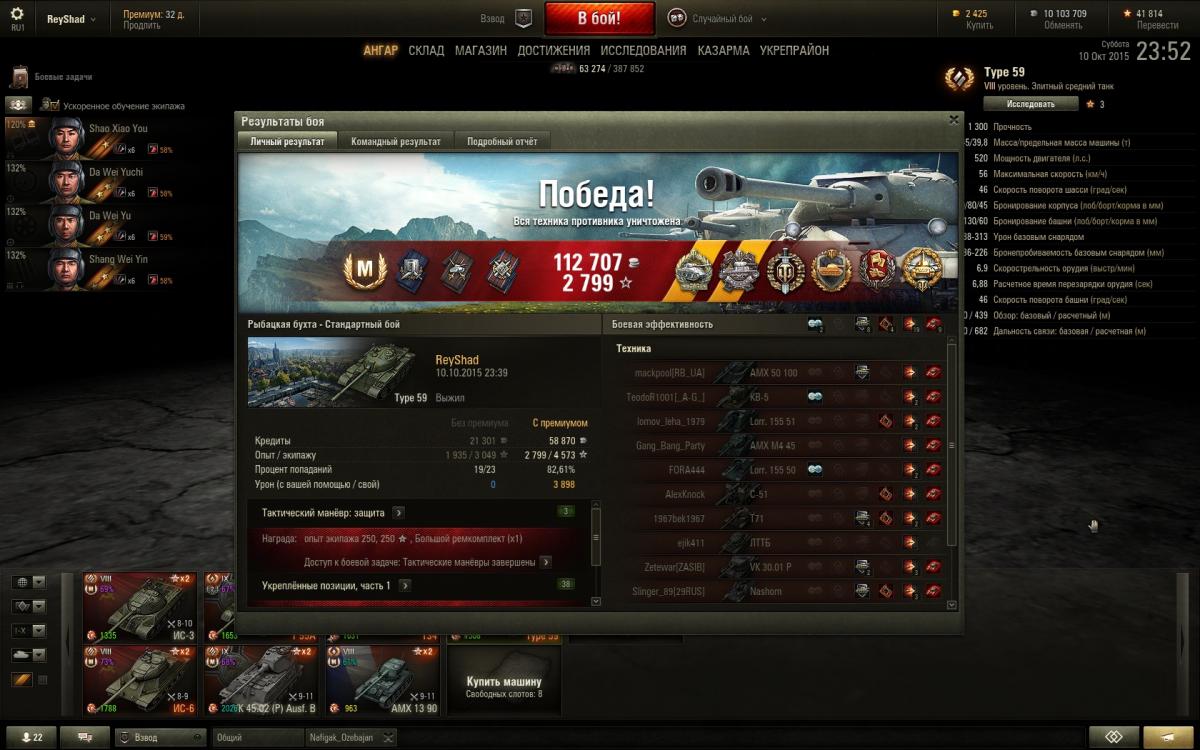This screenshot has height=750, width=1200.
Task: Open the Боевые задачи battle missions icon
Action: coord(19,77)
